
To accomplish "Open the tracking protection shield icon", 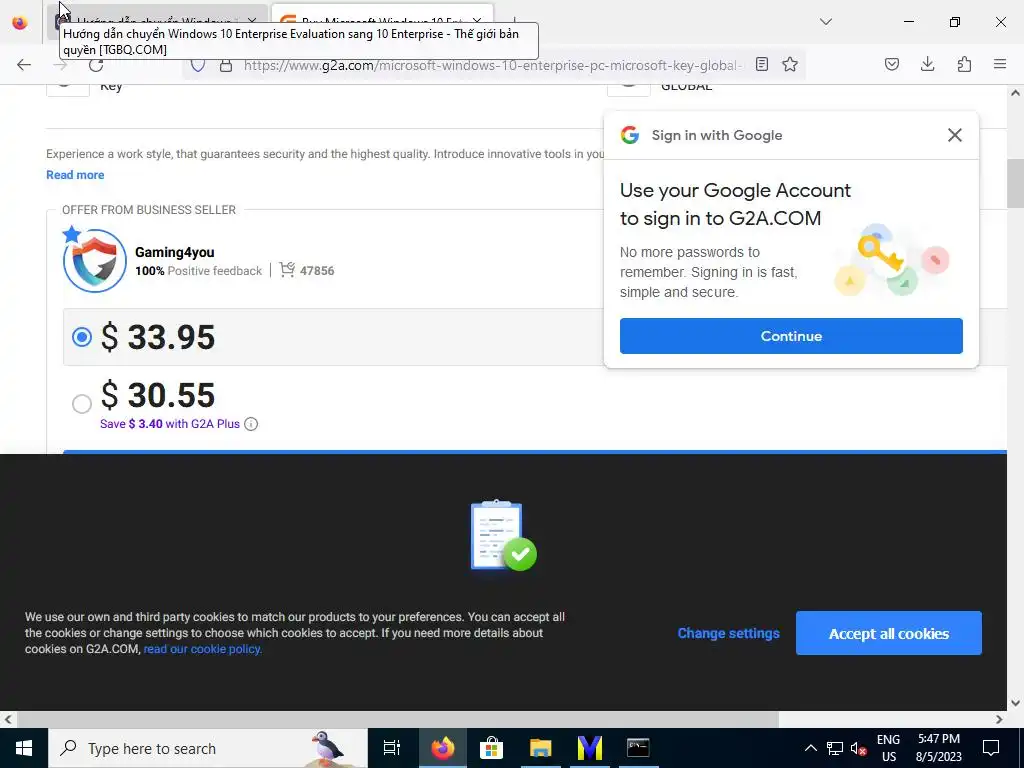I will pyautogui.click(x=198, y=65).
